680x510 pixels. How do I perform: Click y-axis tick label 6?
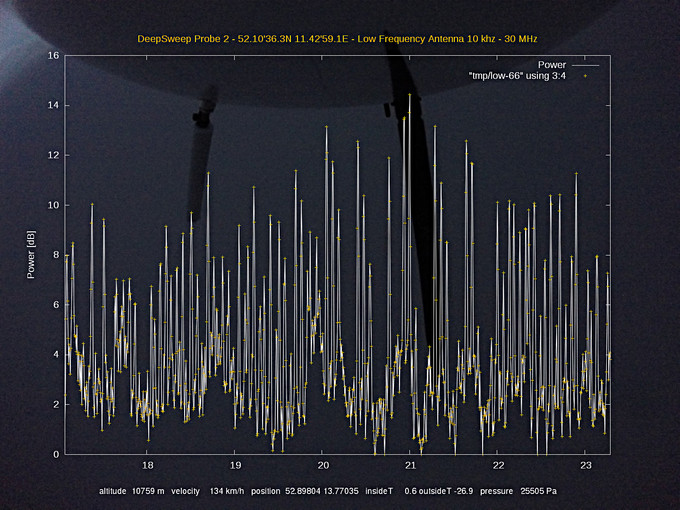(56, 305)
